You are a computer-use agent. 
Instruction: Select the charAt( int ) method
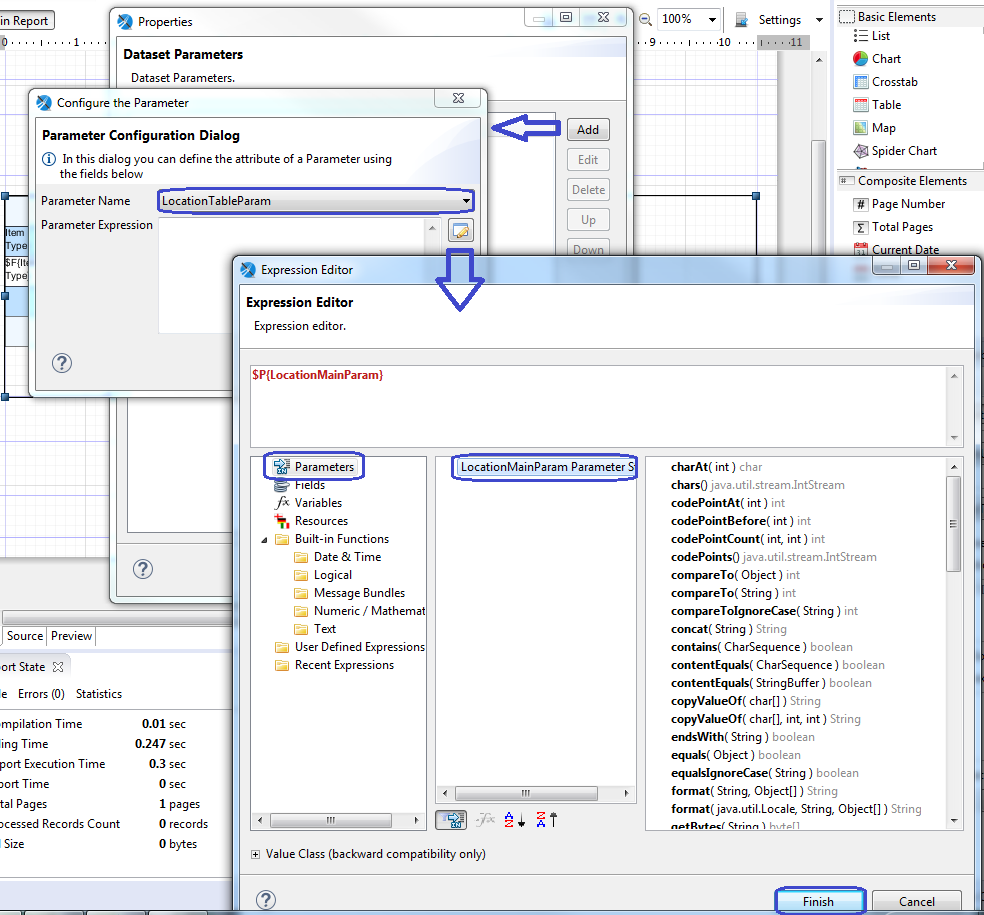[717, 467]
